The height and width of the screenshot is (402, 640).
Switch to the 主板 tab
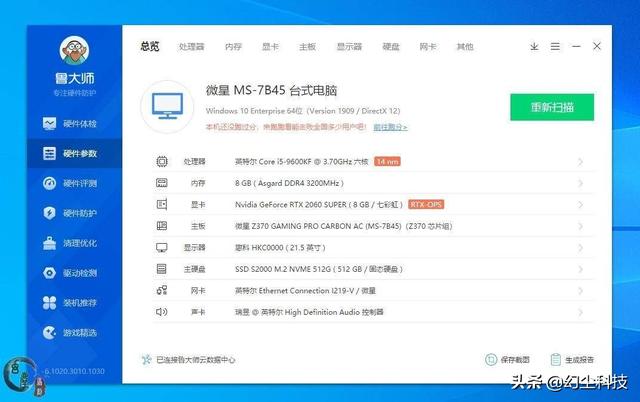[307, 47]
